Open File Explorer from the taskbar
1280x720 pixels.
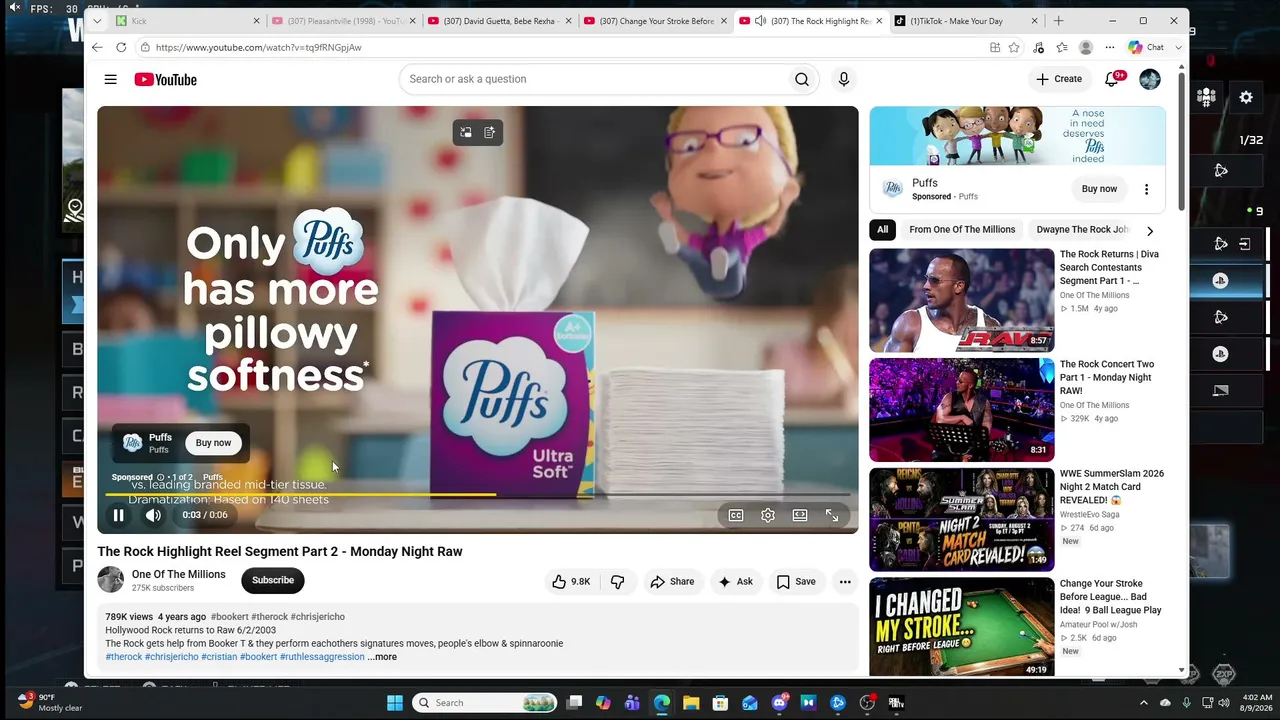tap(691, 703)
